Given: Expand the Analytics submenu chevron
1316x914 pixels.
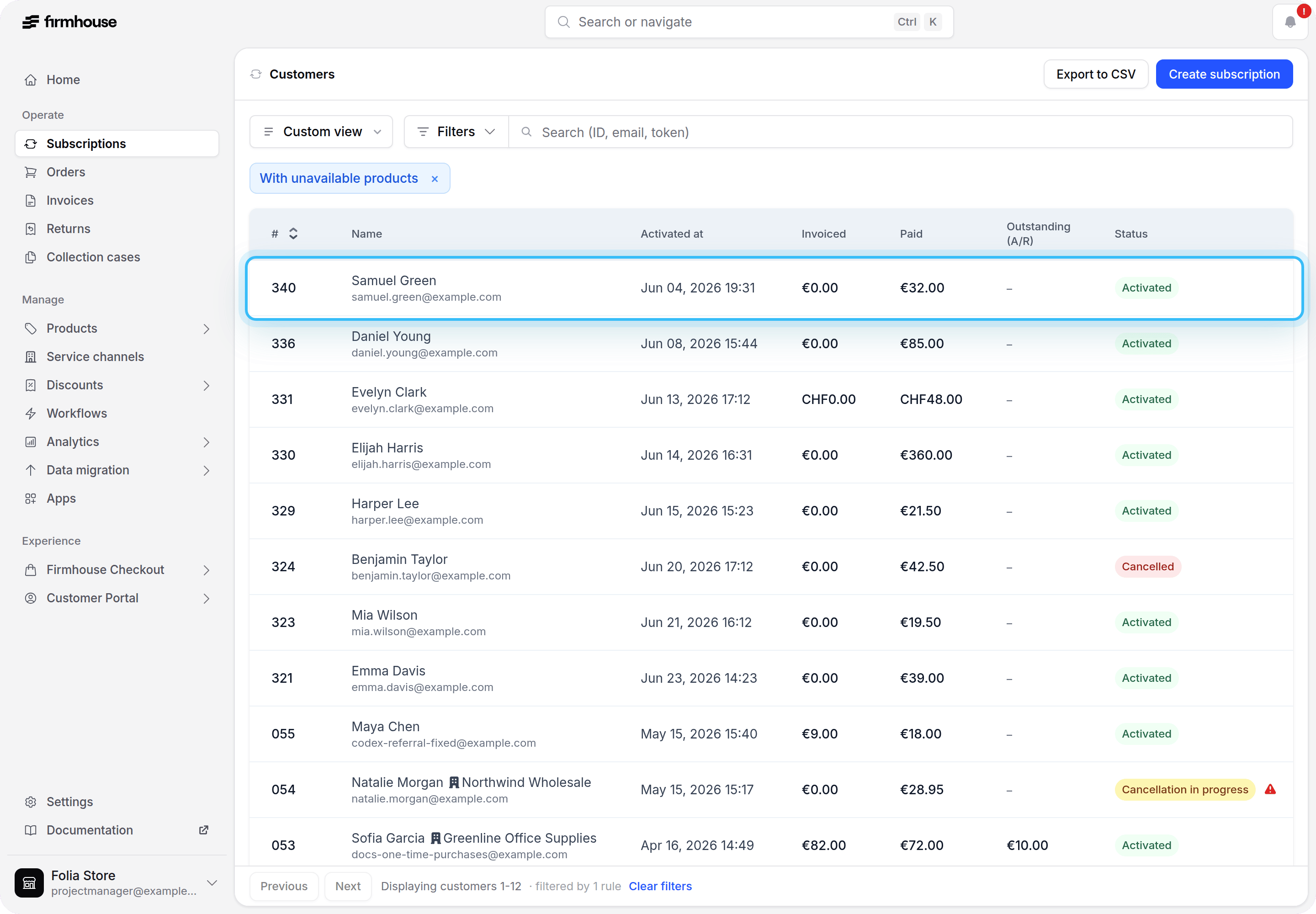Looking at the screenshot, I should 206,442.
